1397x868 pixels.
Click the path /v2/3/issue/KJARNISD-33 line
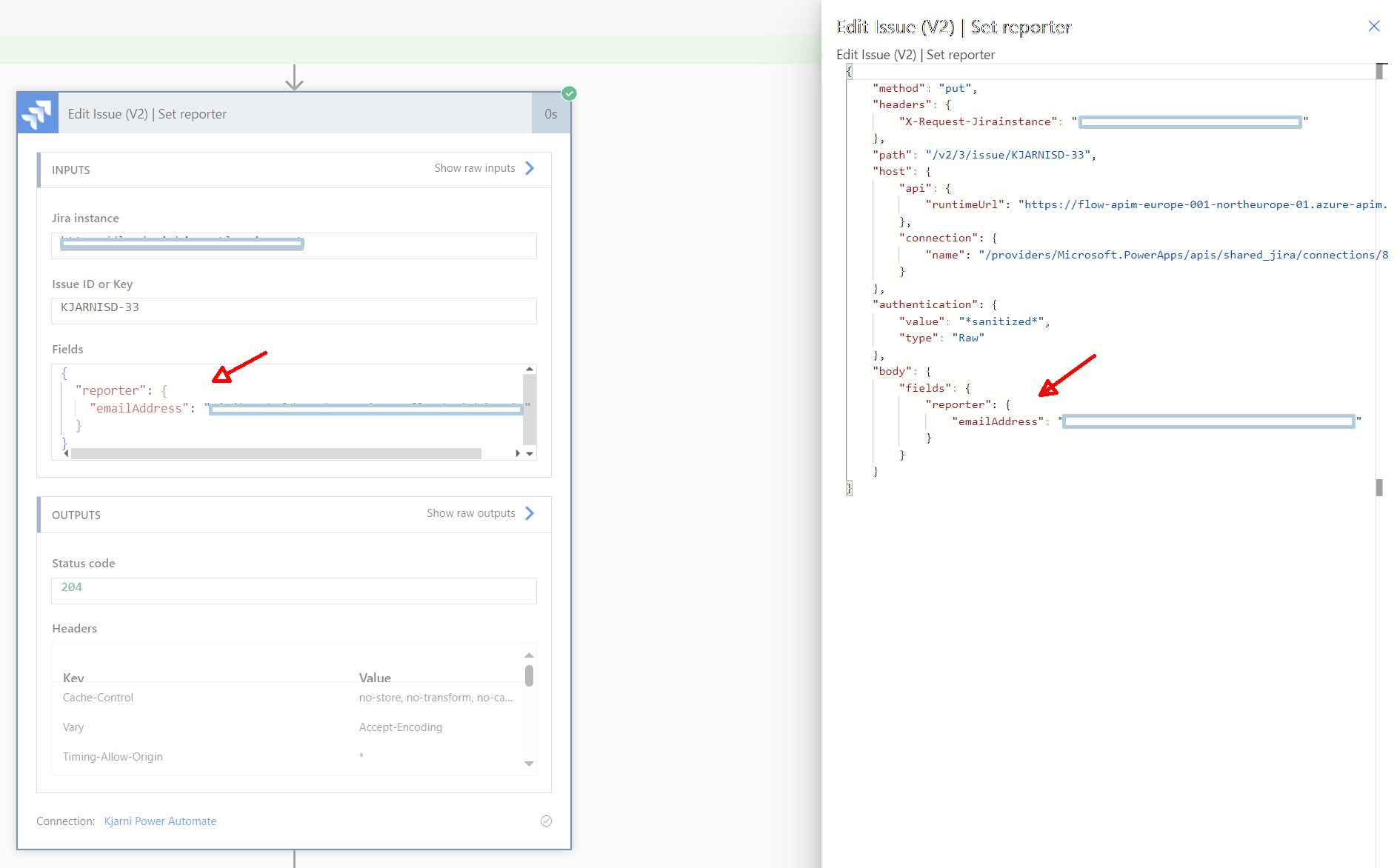click(984, 155)
